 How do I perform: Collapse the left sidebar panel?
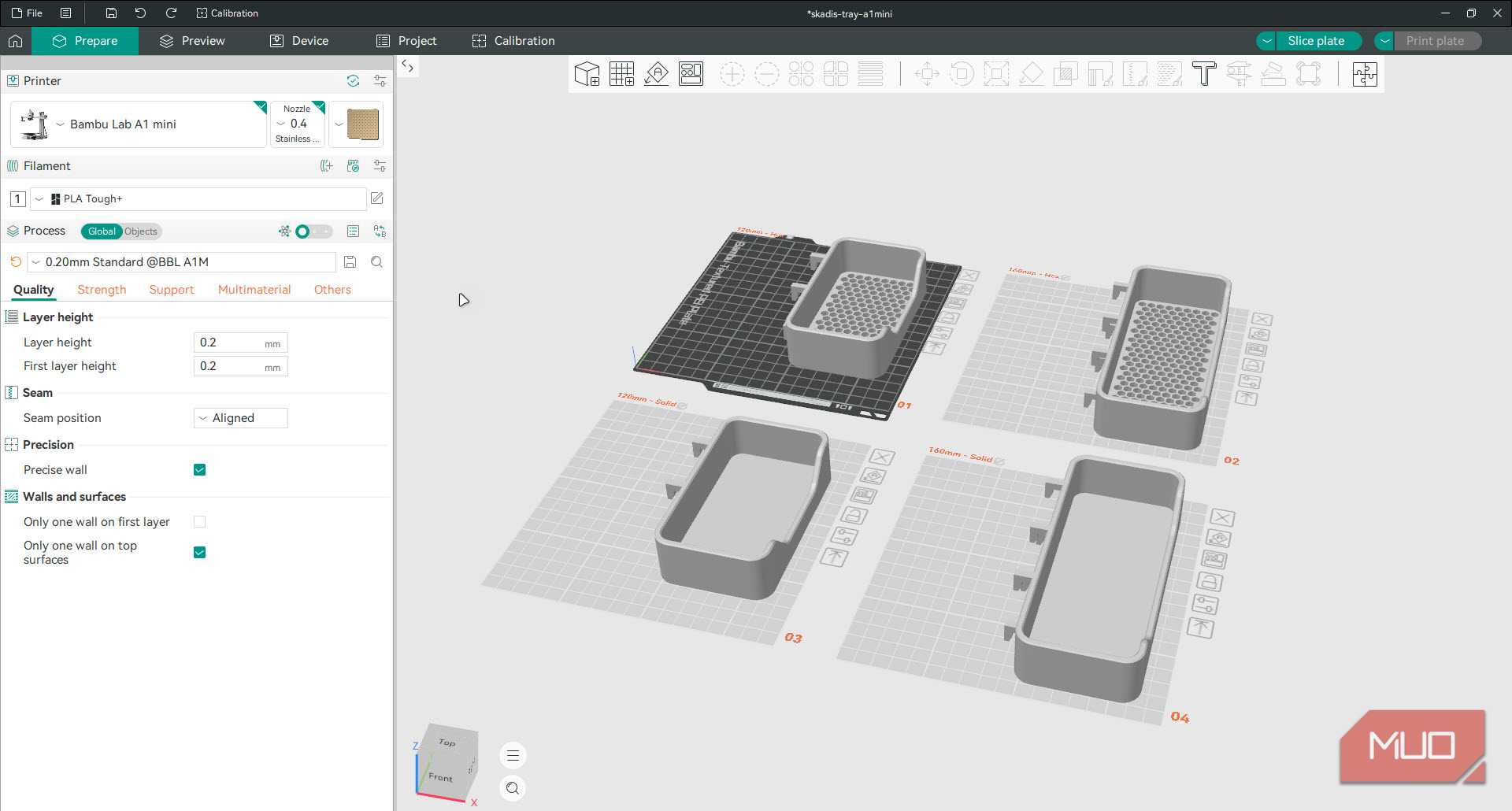tap(408, 67)
